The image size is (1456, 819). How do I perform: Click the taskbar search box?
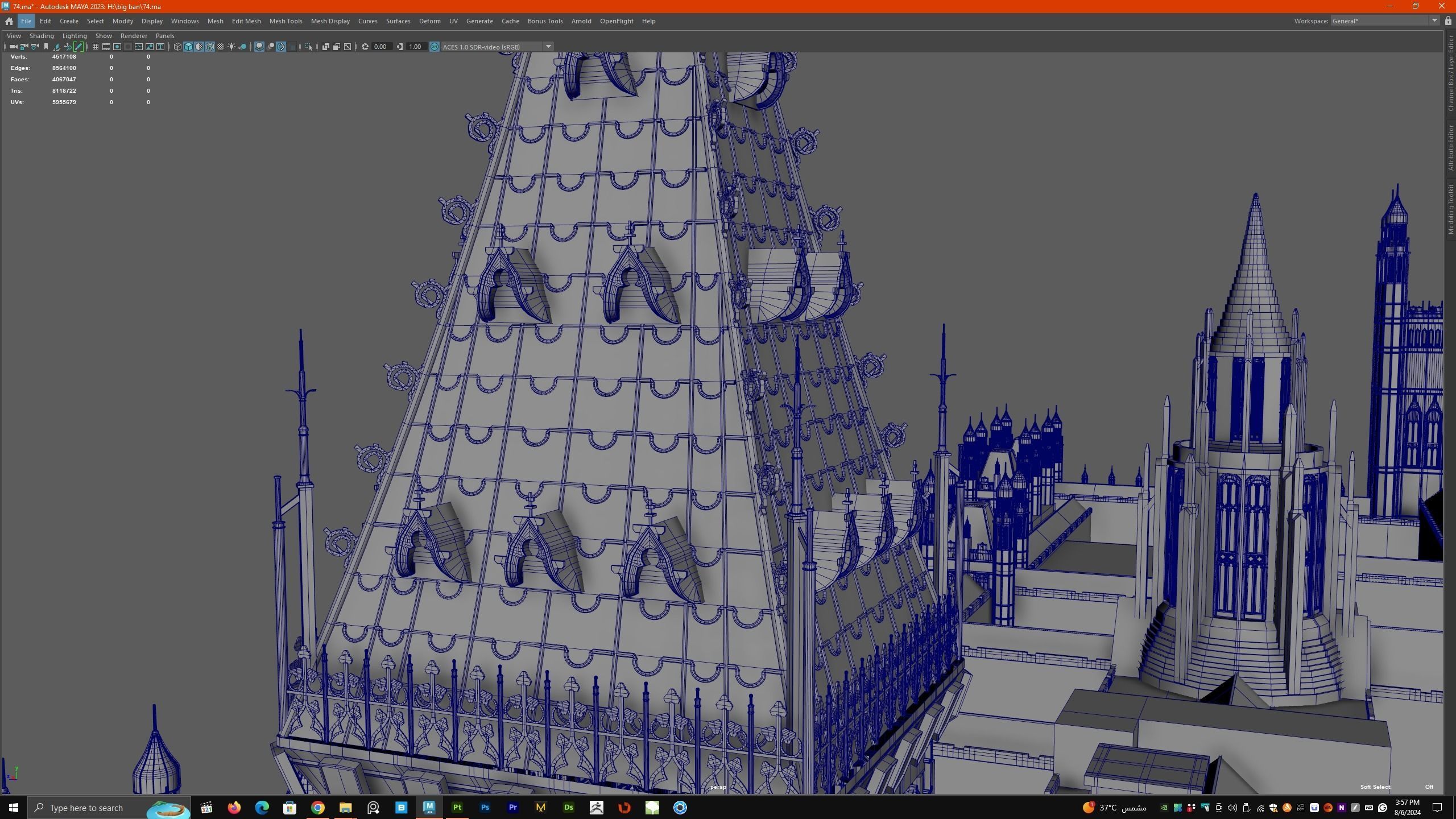(x=109, y=808)
